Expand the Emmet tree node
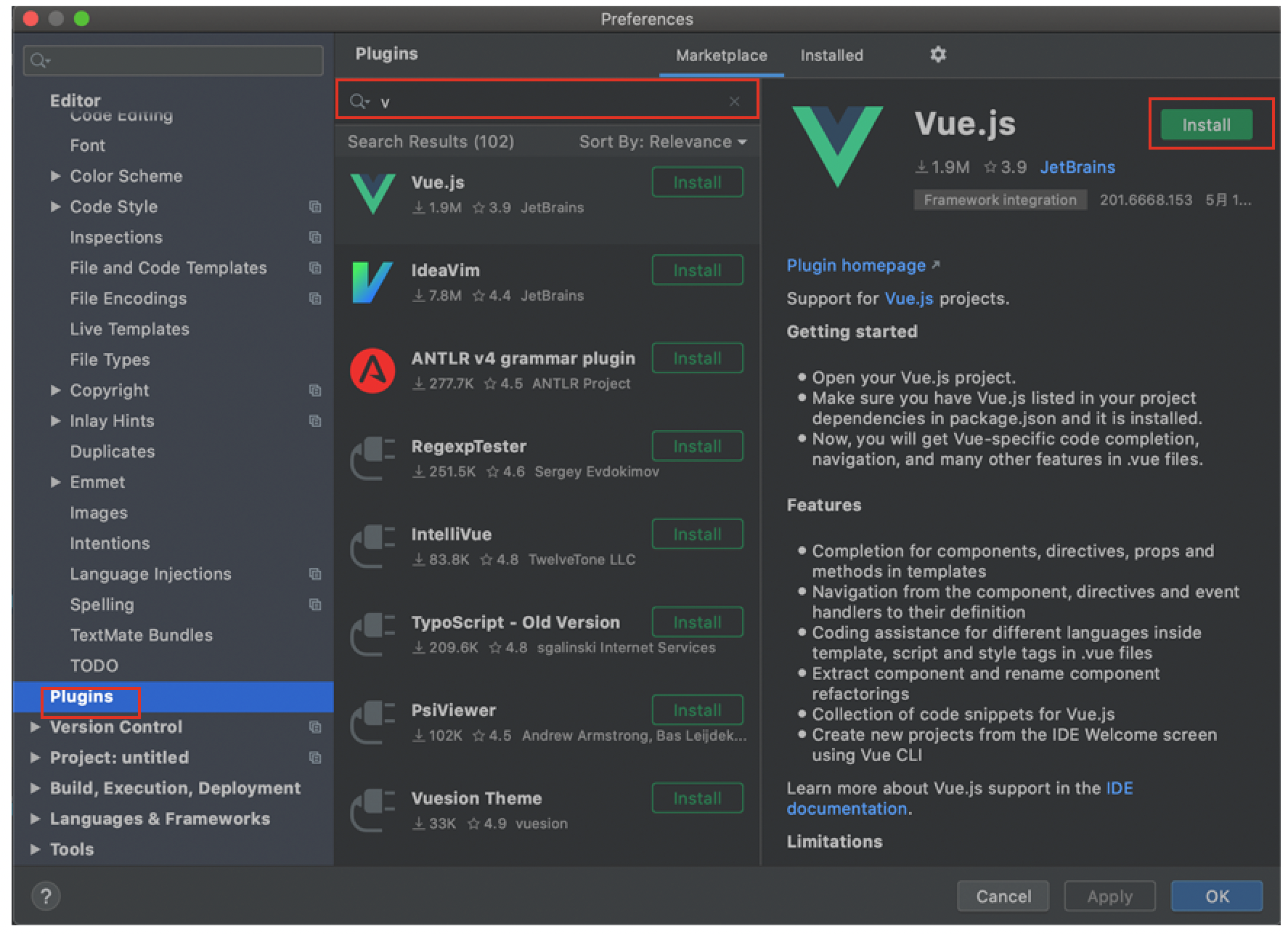Screen dimensions: 1288x934 55,482
